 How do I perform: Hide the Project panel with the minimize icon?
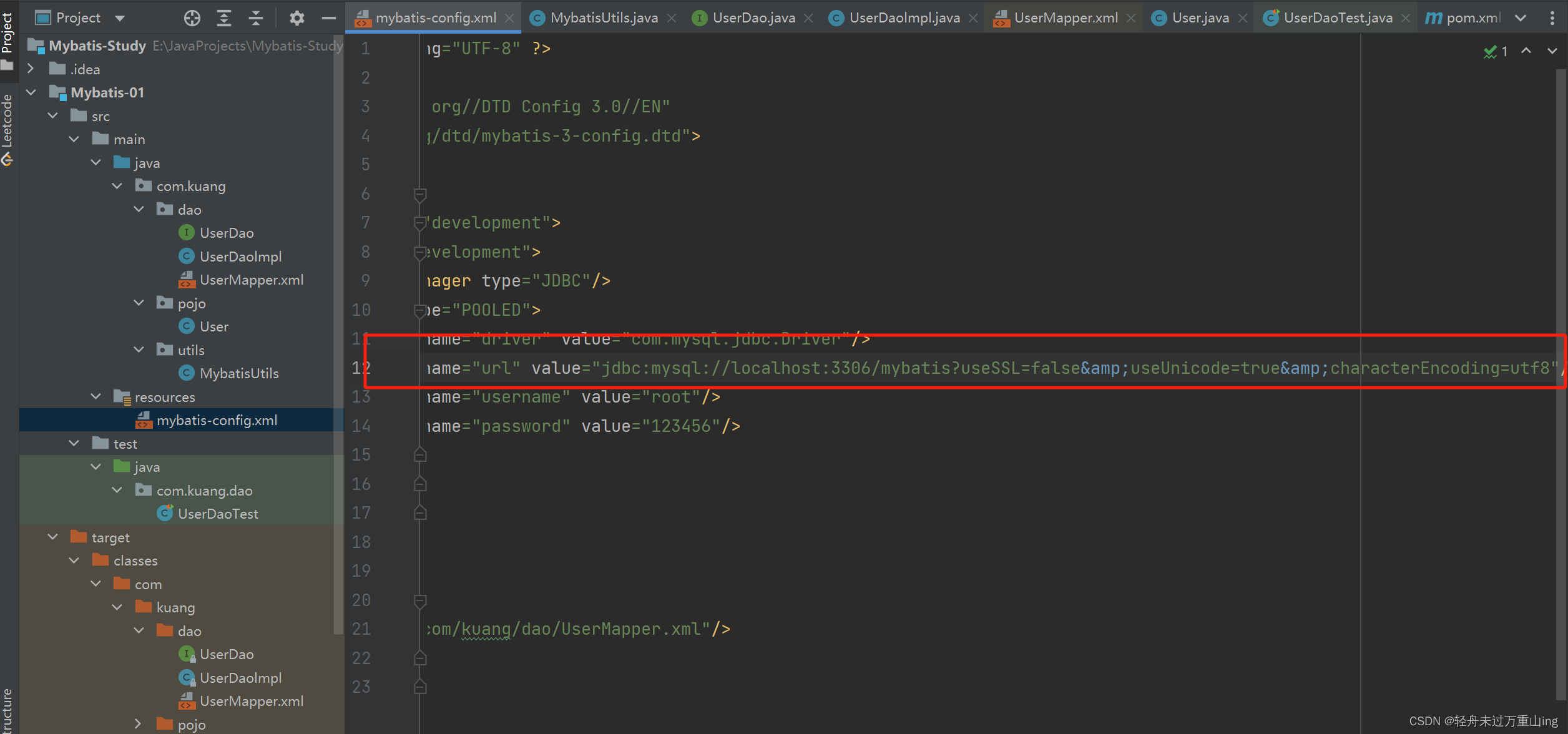(328, 17)
